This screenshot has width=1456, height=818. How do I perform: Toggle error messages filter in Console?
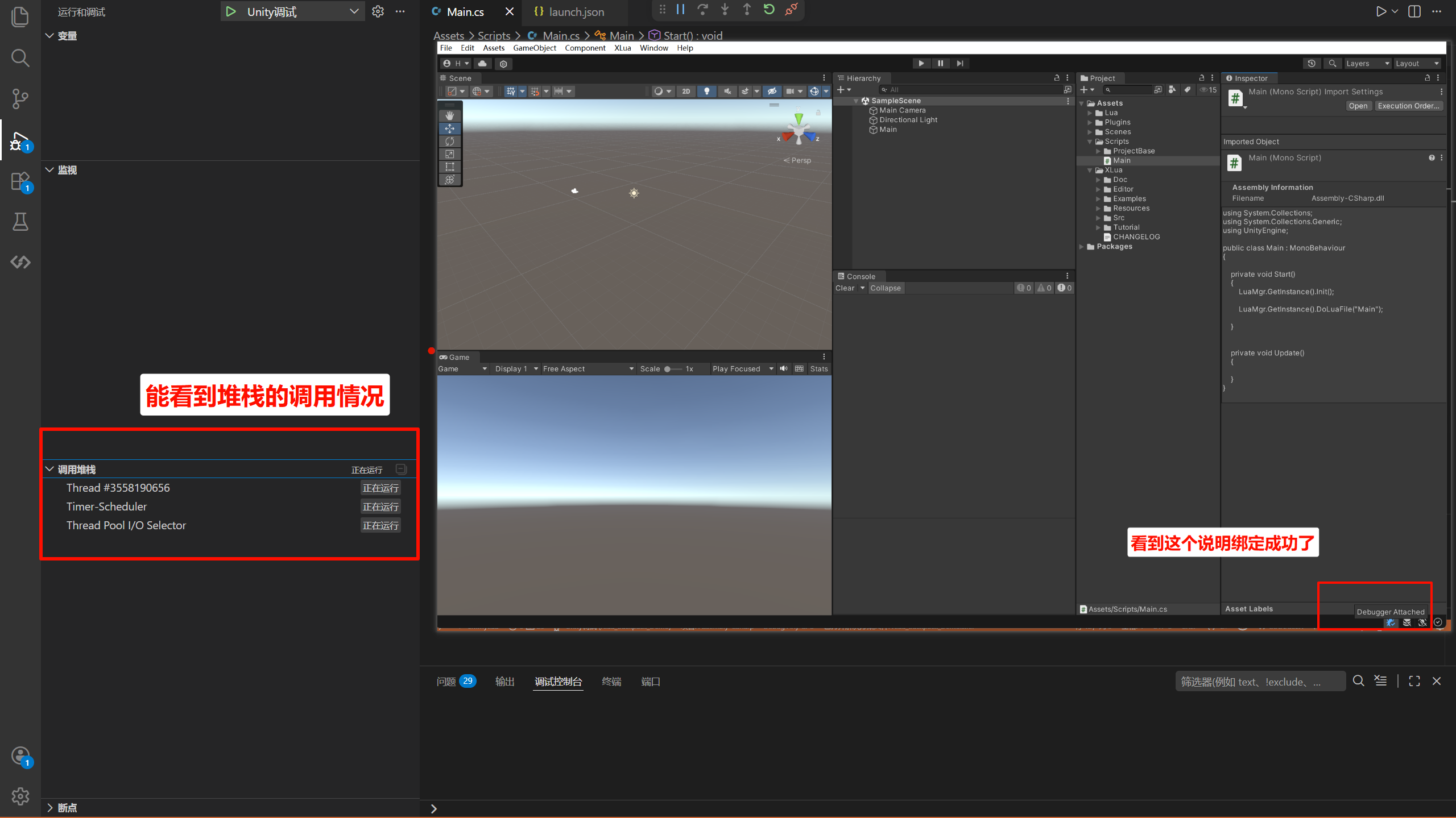[1064, 288]
